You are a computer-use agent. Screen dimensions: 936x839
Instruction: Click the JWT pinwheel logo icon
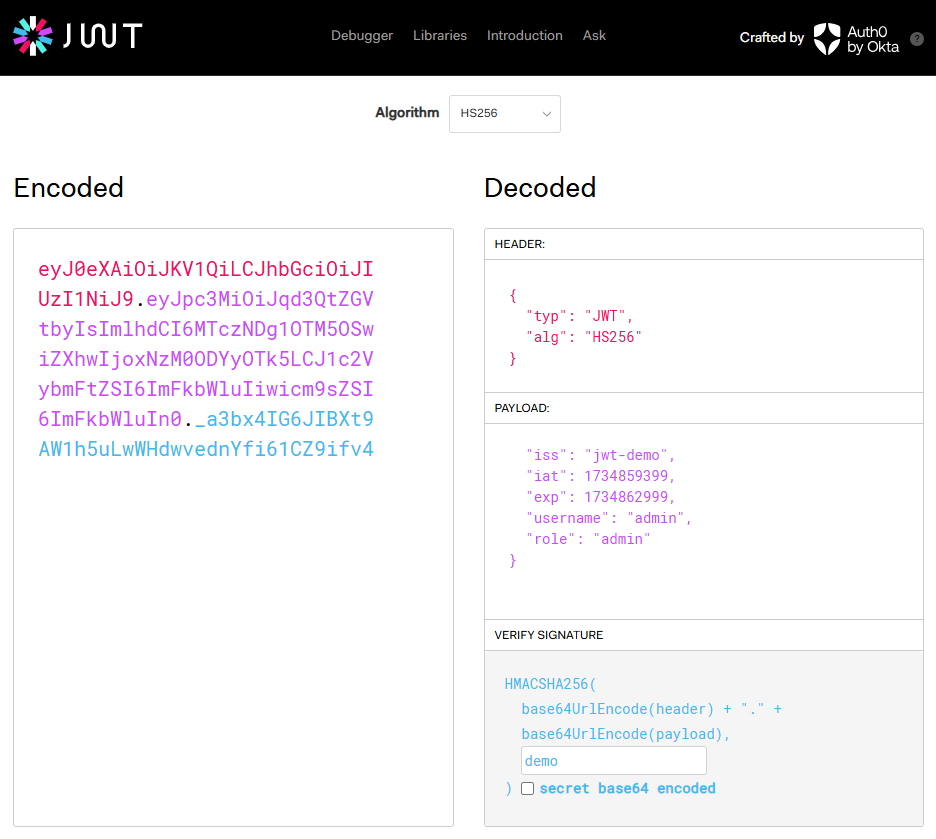point(33,36)
